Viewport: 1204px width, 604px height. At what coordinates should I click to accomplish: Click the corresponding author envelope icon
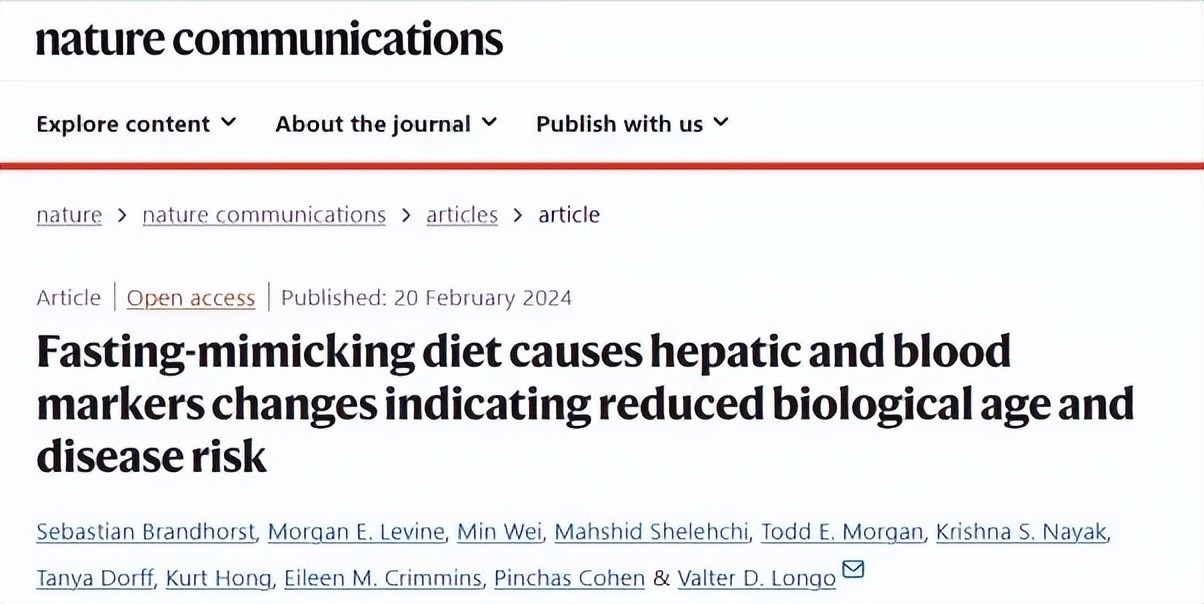853,570
